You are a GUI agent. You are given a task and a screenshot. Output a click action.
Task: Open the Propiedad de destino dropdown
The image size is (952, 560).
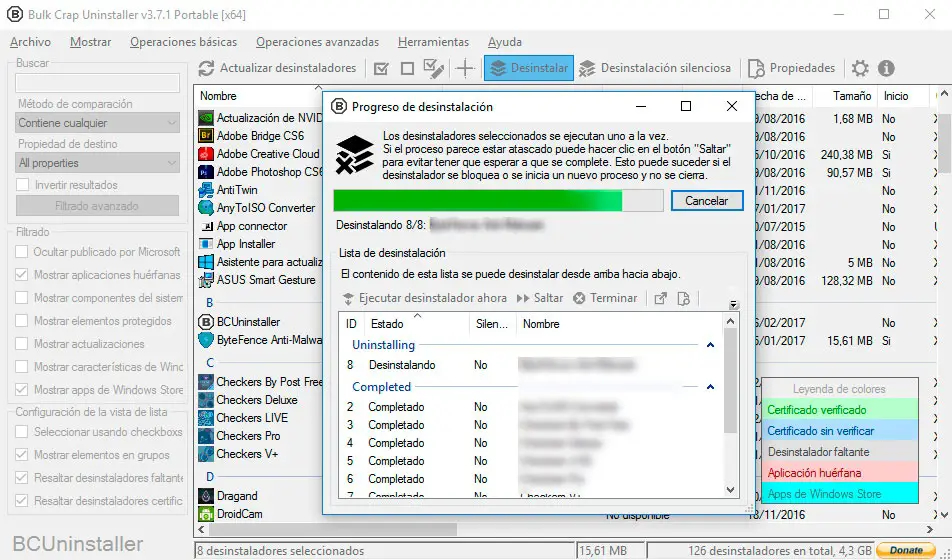click(x=98, y=163)
